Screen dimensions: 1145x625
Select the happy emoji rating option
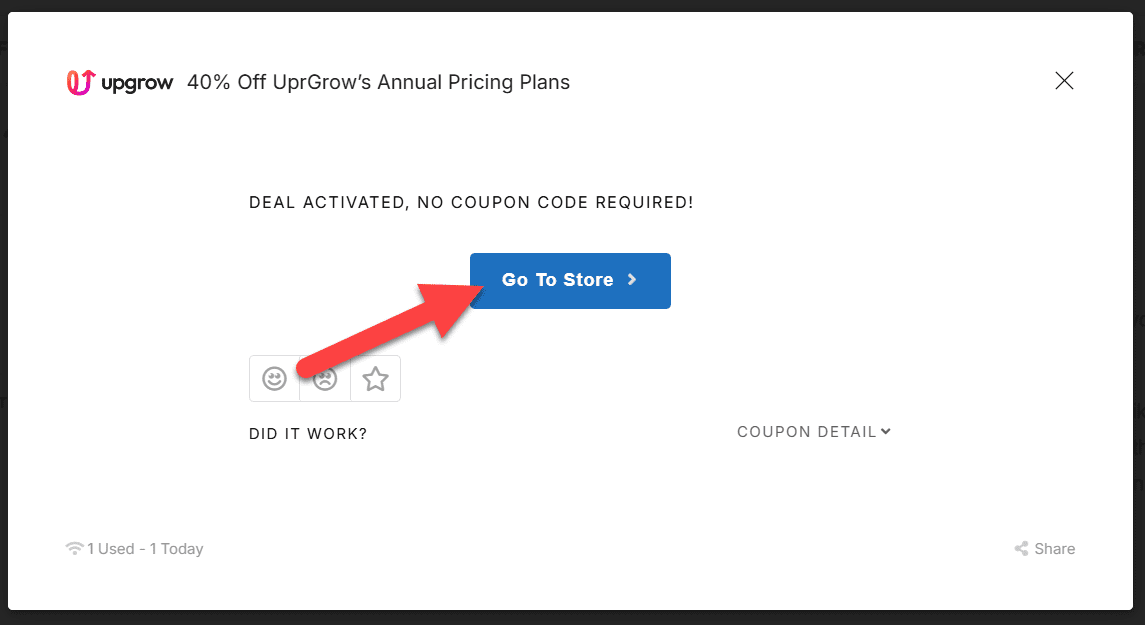pos(274,378)
